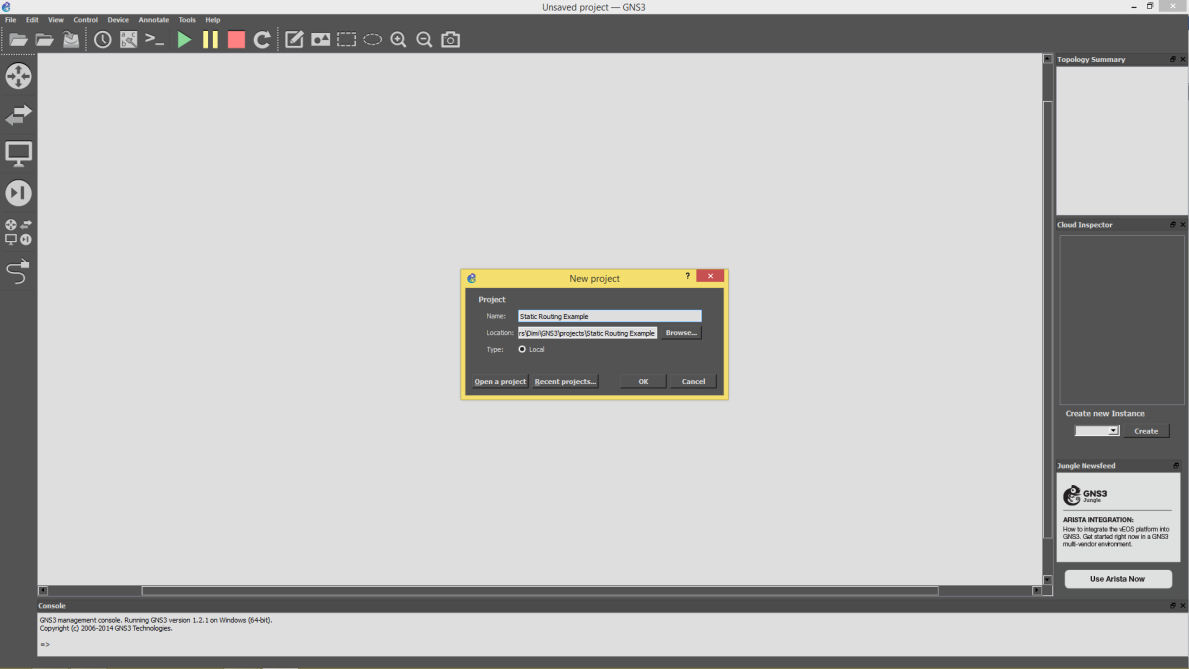This screenshot has height=669, width=1189.
Task: Click horizontal scrollbar right arrow
Action: [1037, 590]
